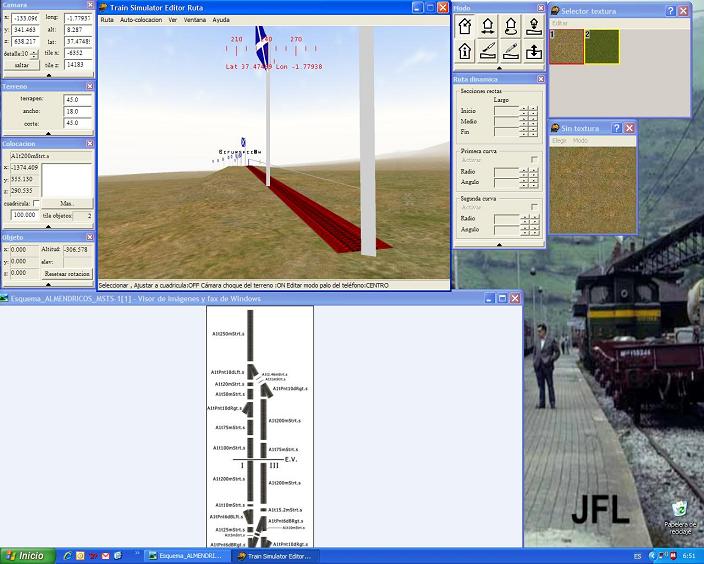704x564 pixels.
Task: Select the object info house icon
Action: pyautogui.click(x=465, y=50)
